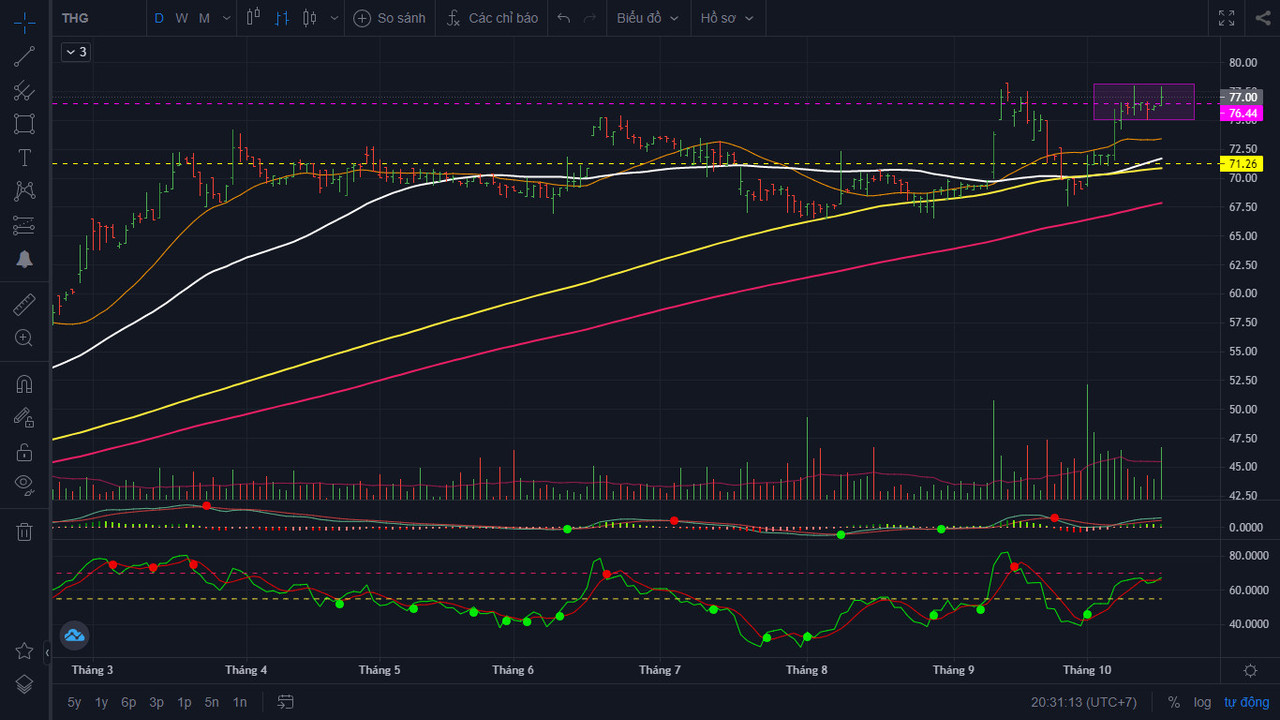Open the Hồ sơ dropdown menu
1280x720 pixels.
click(726, 18)
